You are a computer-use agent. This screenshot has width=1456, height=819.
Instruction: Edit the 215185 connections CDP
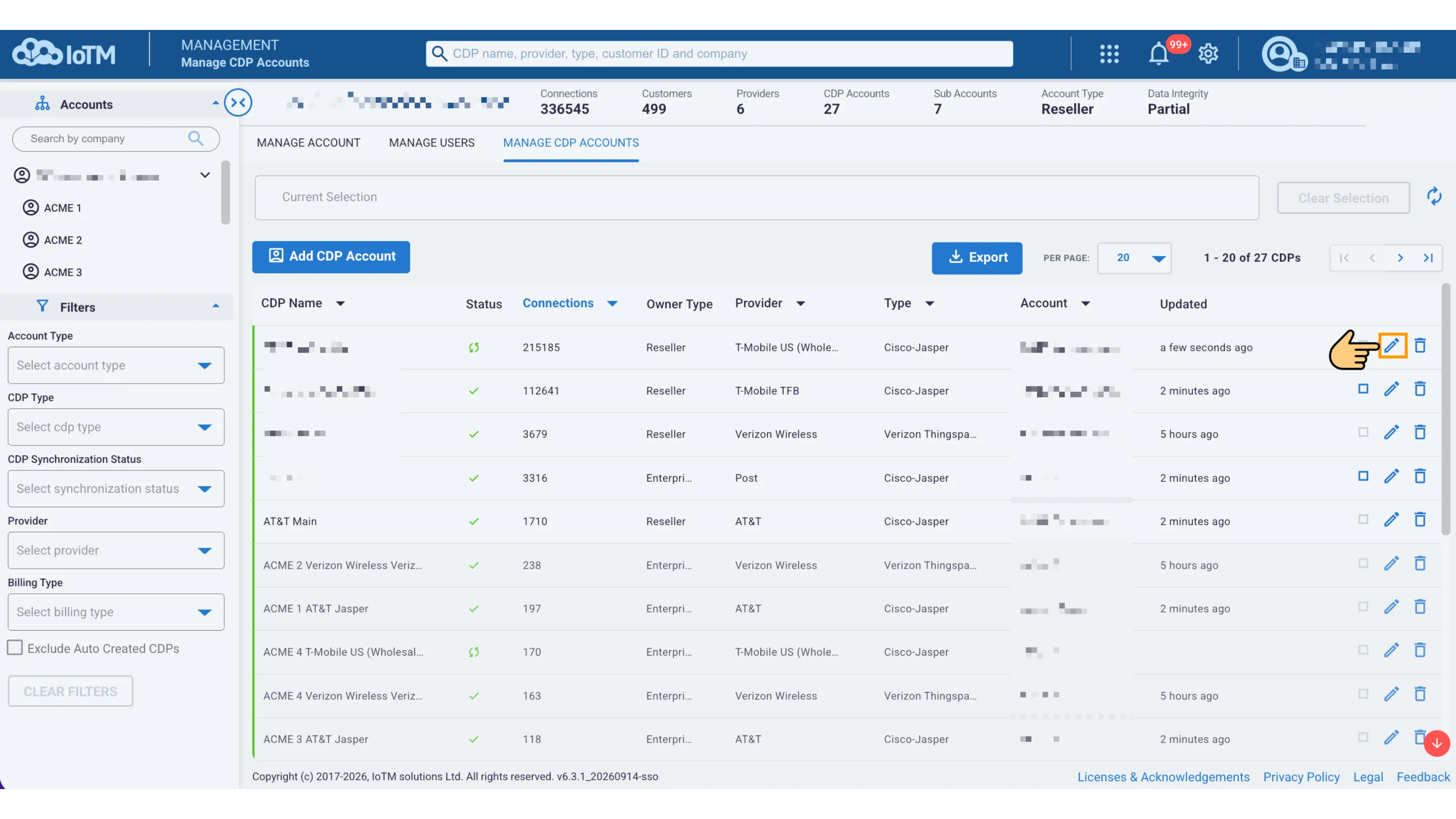click(x=1391, y=345)
